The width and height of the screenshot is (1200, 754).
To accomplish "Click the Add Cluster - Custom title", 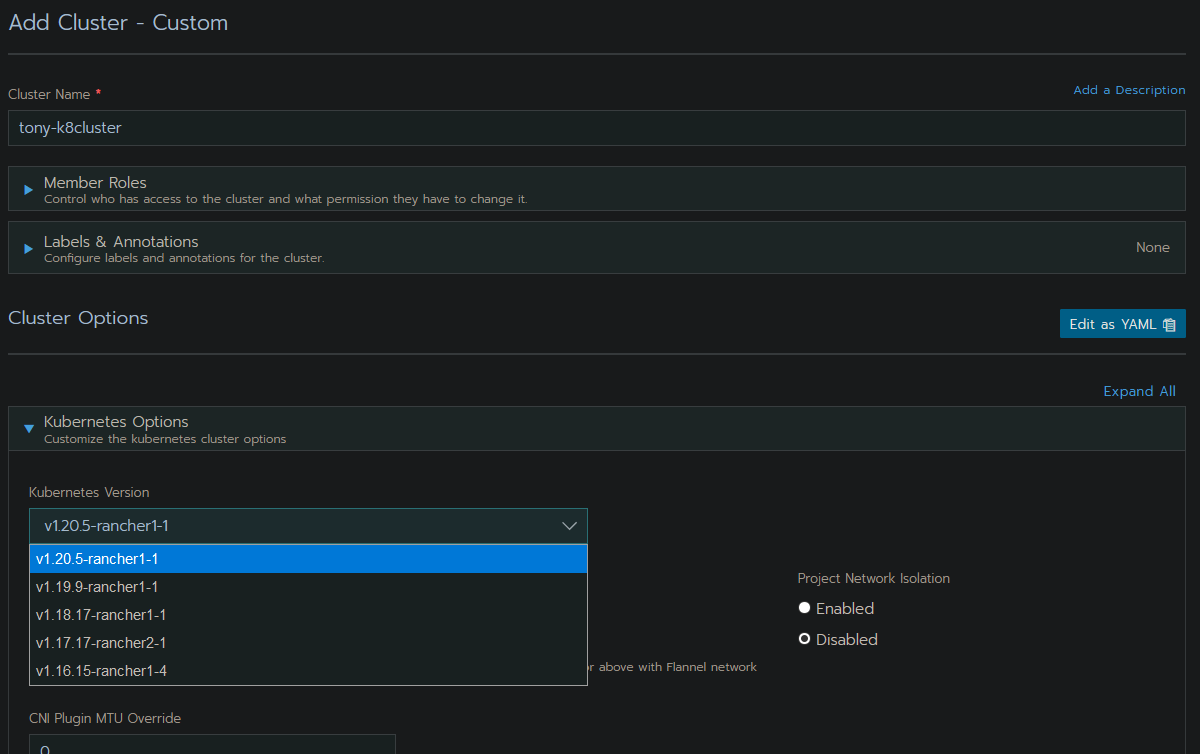I will point(118,22).
